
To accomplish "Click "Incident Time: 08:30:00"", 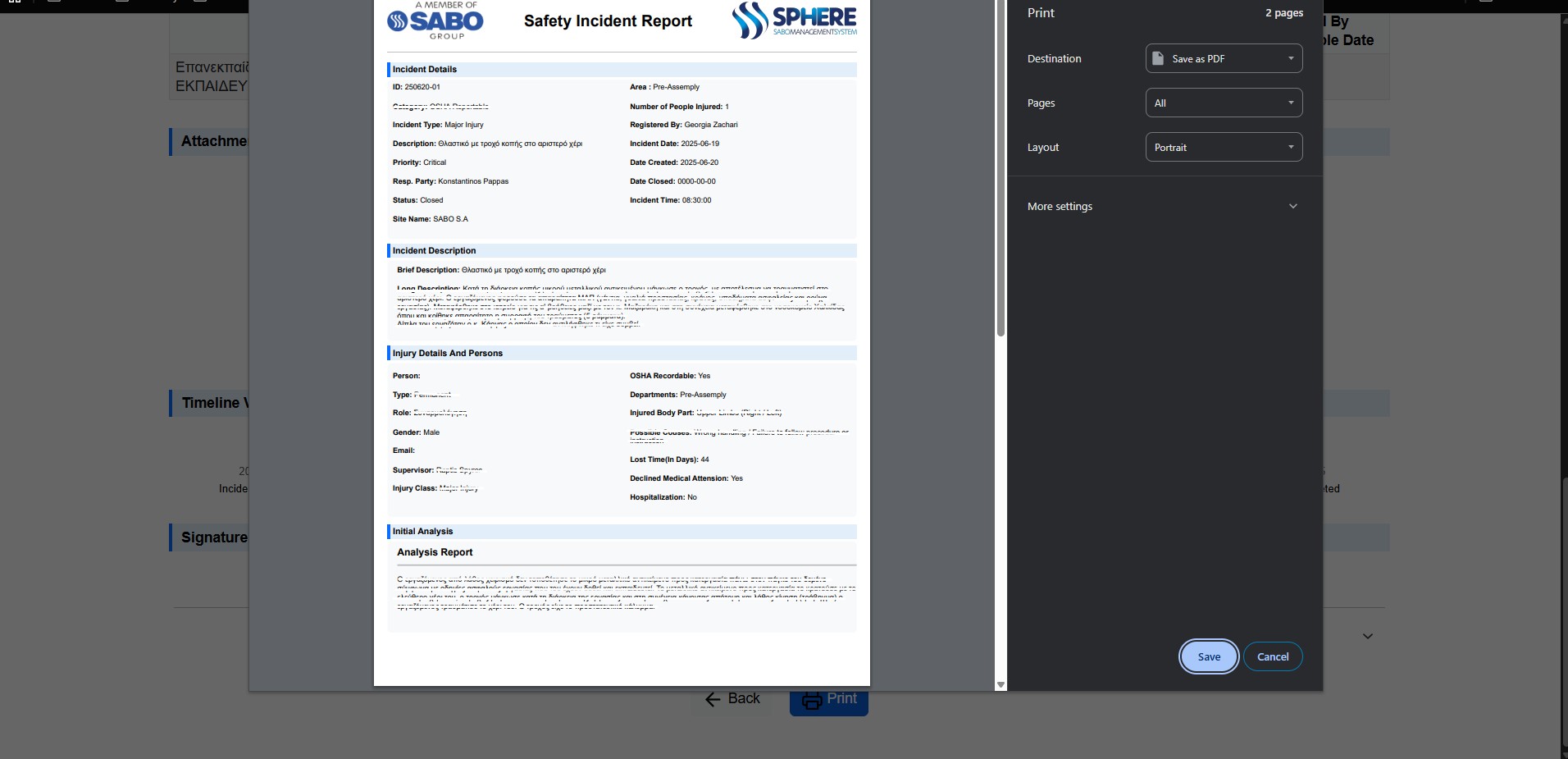I will point(670,200).
